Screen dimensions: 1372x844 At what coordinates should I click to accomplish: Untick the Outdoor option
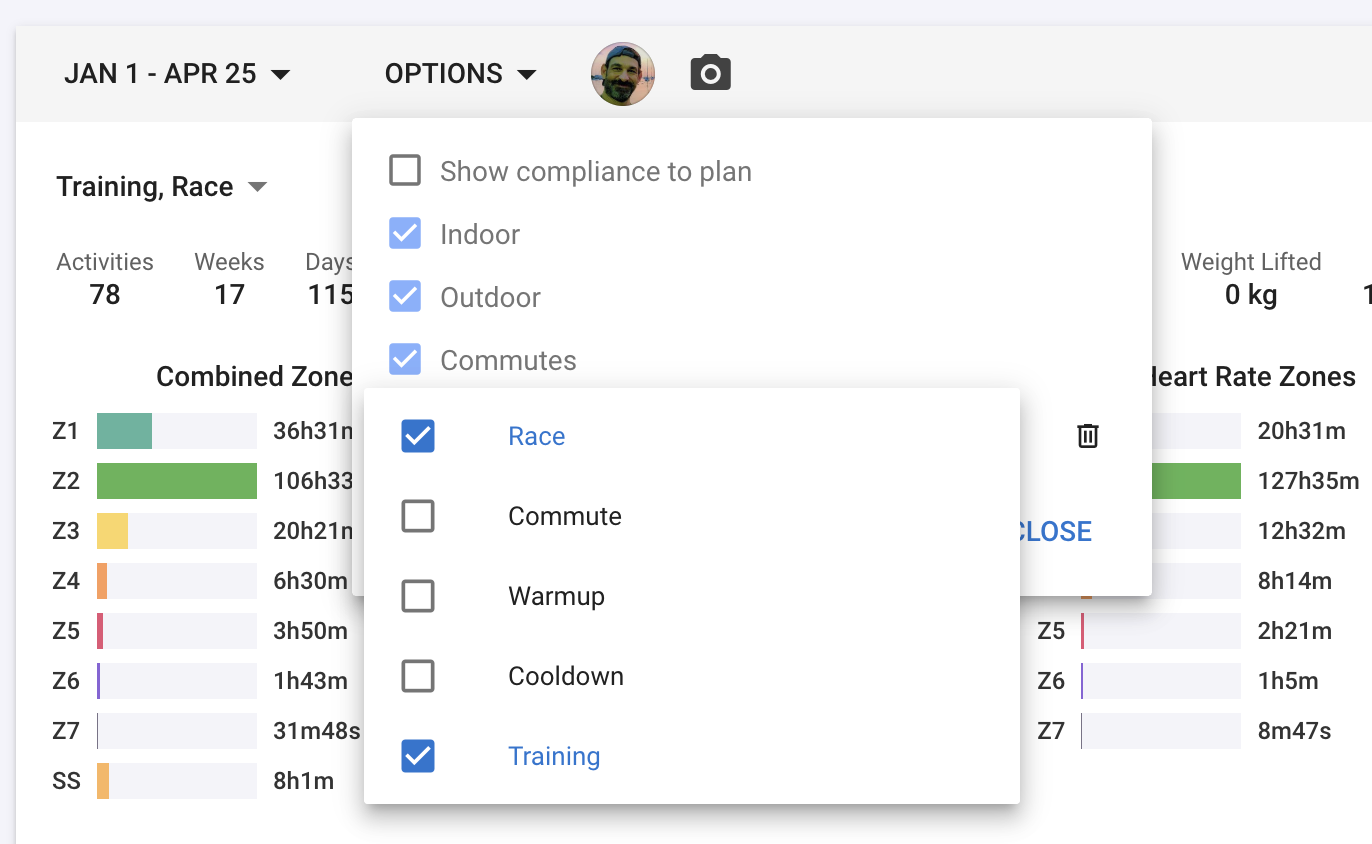405,297
